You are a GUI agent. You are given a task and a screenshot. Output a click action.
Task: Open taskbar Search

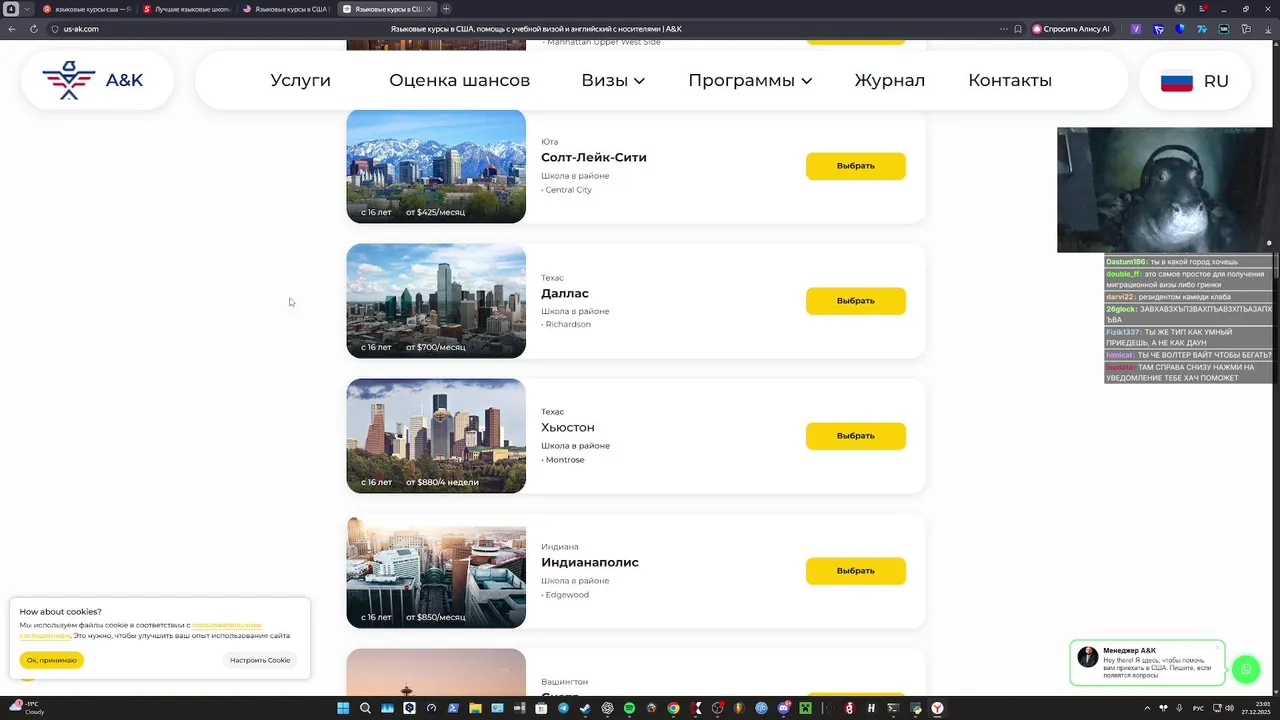pyautogui.click(x=365, y=708)
